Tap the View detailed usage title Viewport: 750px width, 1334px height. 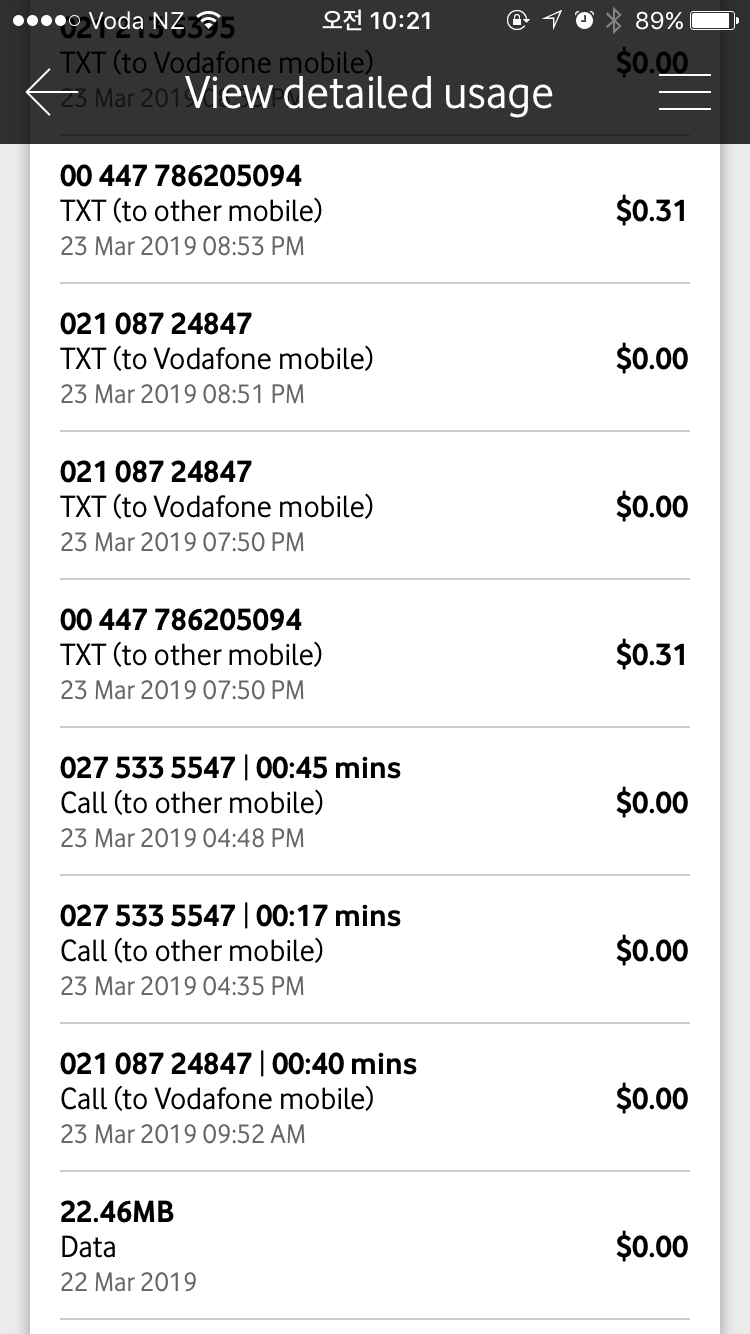coord(368,92)
